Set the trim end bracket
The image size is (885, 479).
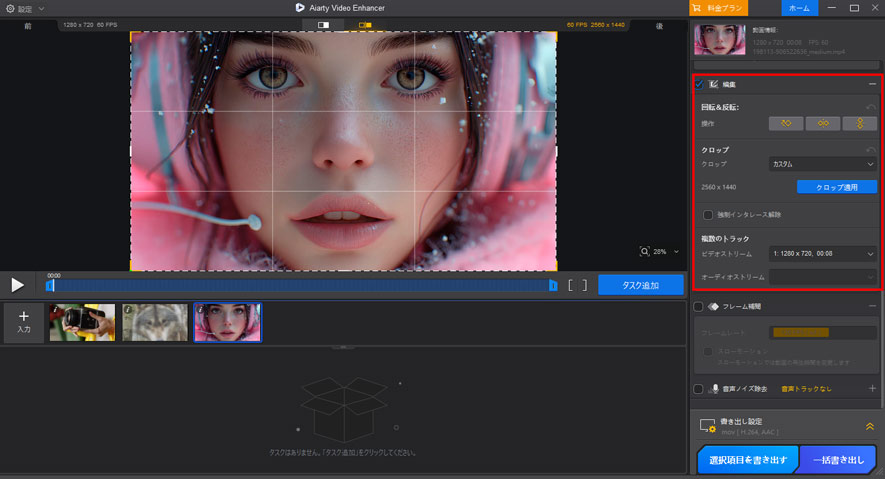[585, 285]
